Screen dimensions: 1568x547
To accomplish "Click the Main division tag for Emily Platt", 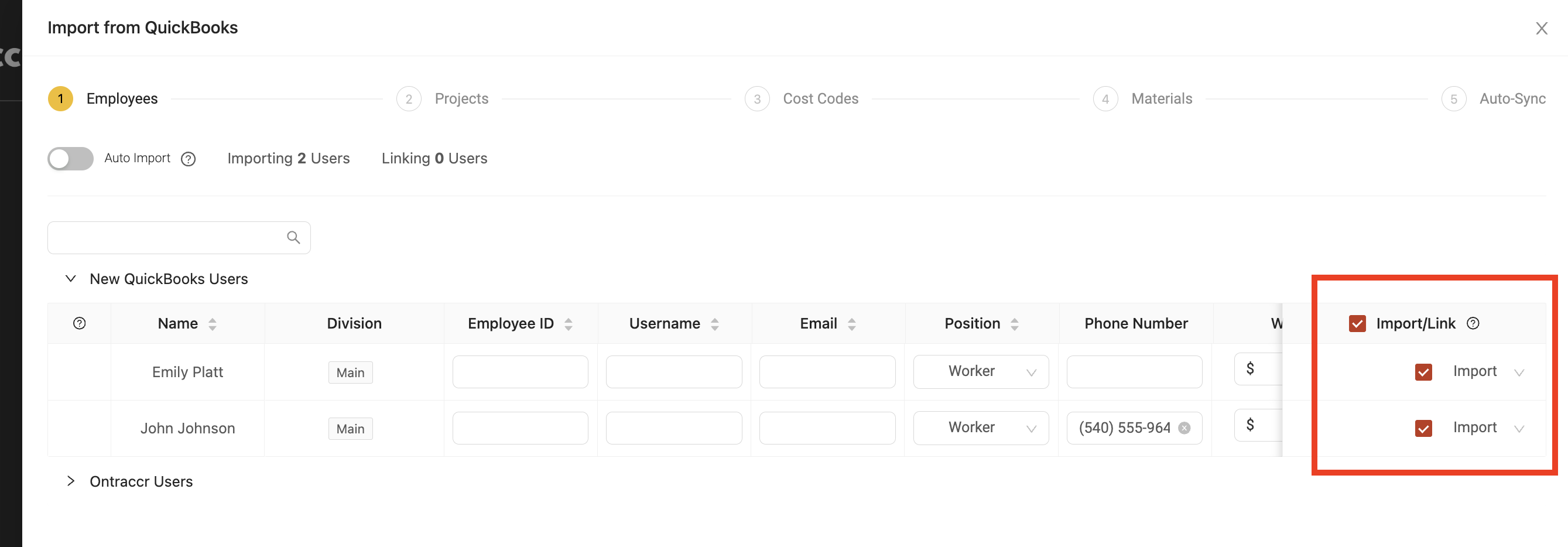I will coord(351,372).
